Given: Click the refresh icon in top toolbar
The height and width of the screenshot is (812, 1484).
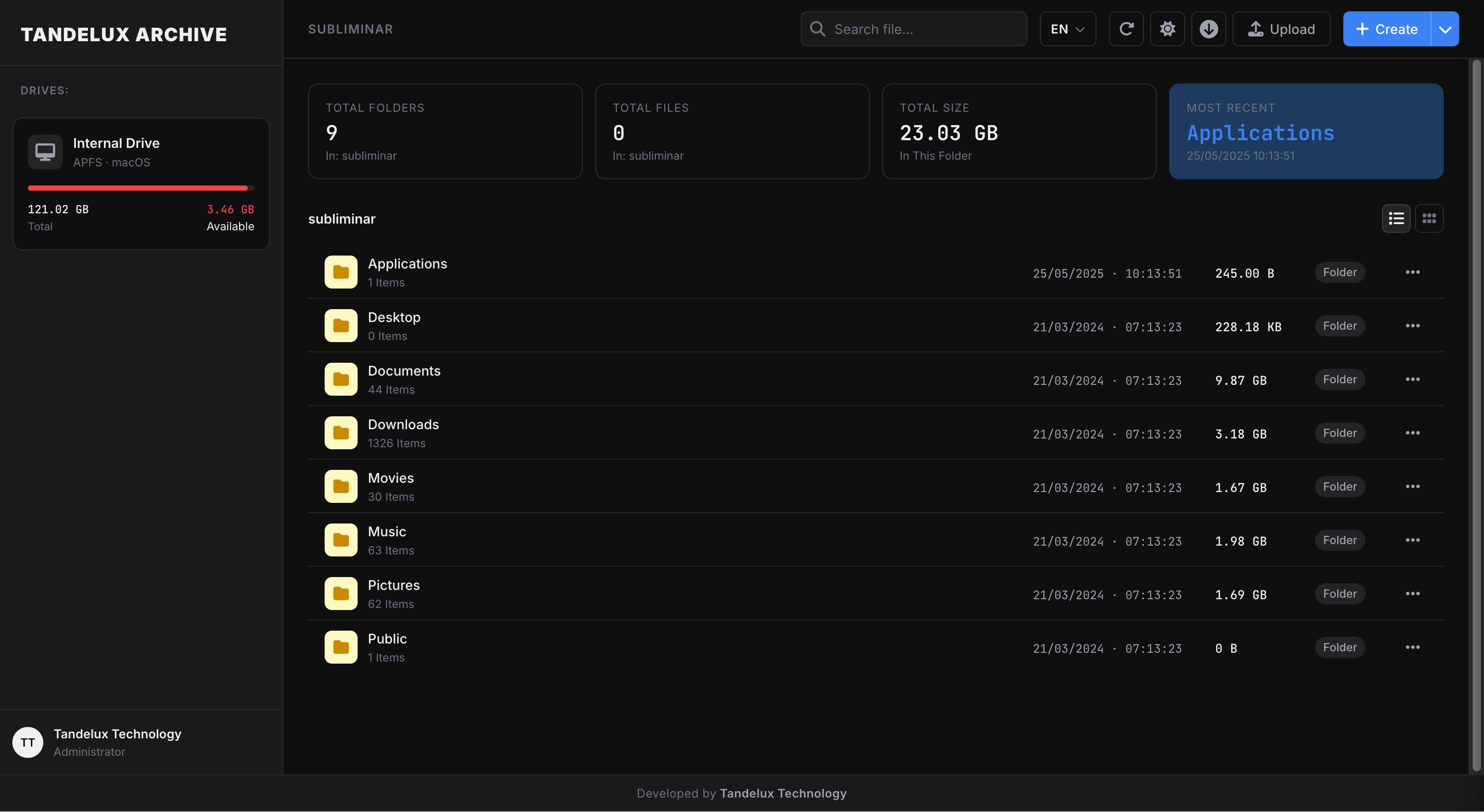Looking at the screenshot, I should 1126,29.
